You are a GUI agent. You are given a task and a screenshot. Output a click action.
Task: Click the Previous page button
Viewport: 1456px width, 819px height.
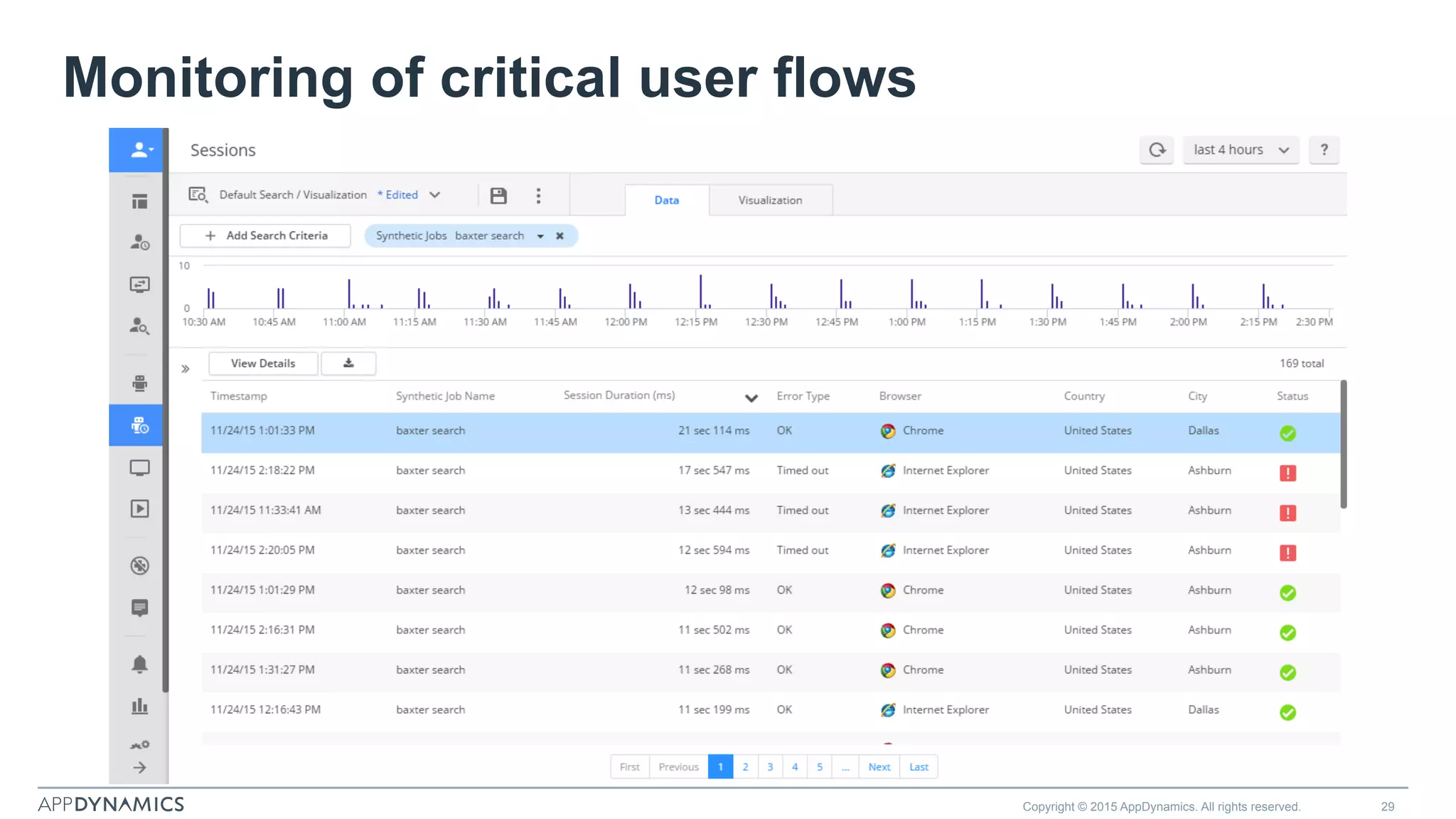pos(679,767)
